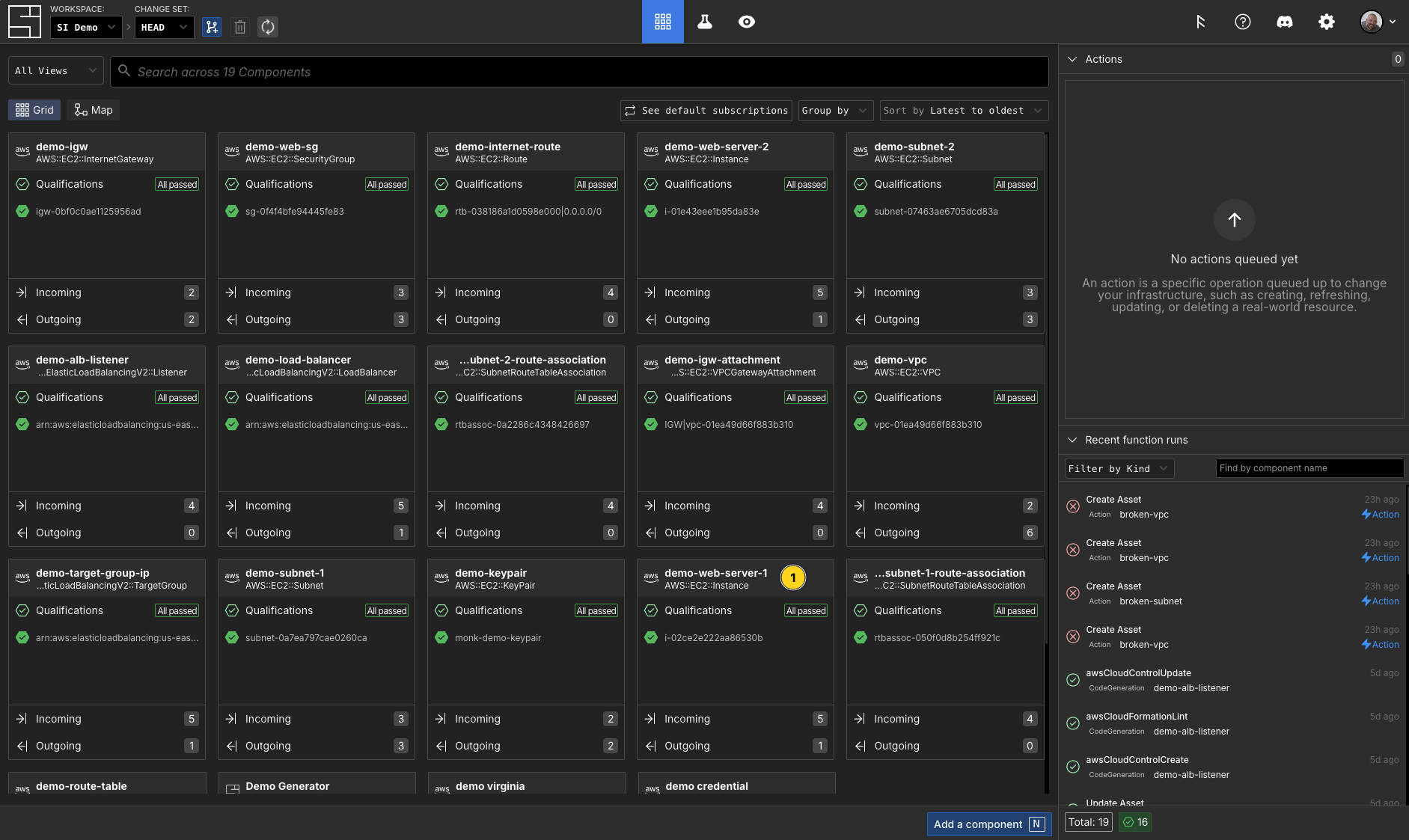
Task: Click the Add a component button
Action: (x=988, y=824)
